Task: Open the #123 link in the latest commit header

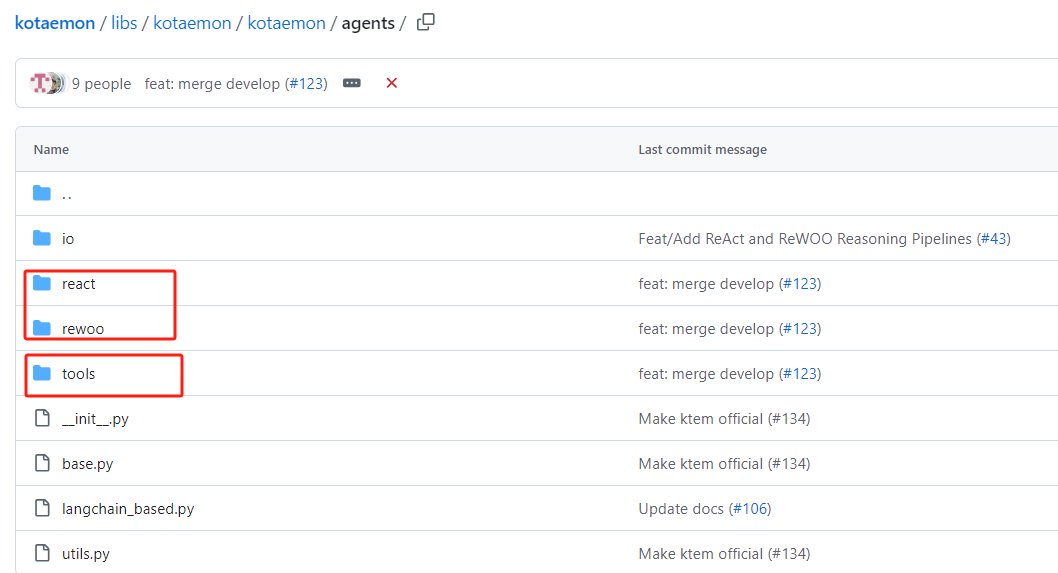Action: [307, 84]
